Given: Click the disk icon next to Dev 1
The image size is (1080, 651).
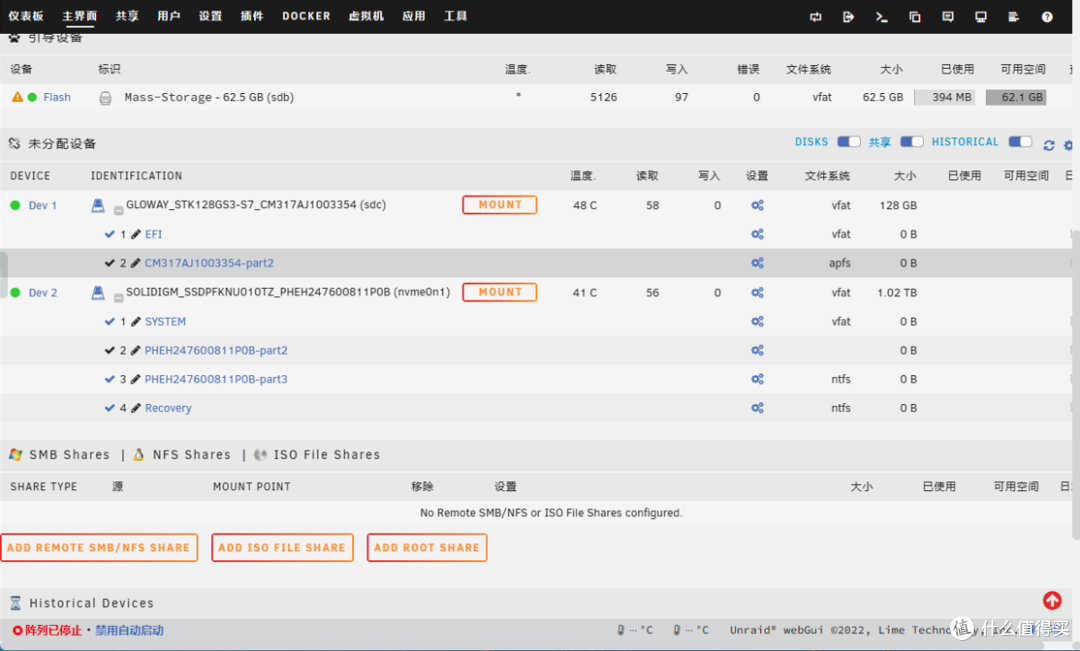Looking at the screenshot, I should click(98, 205).
